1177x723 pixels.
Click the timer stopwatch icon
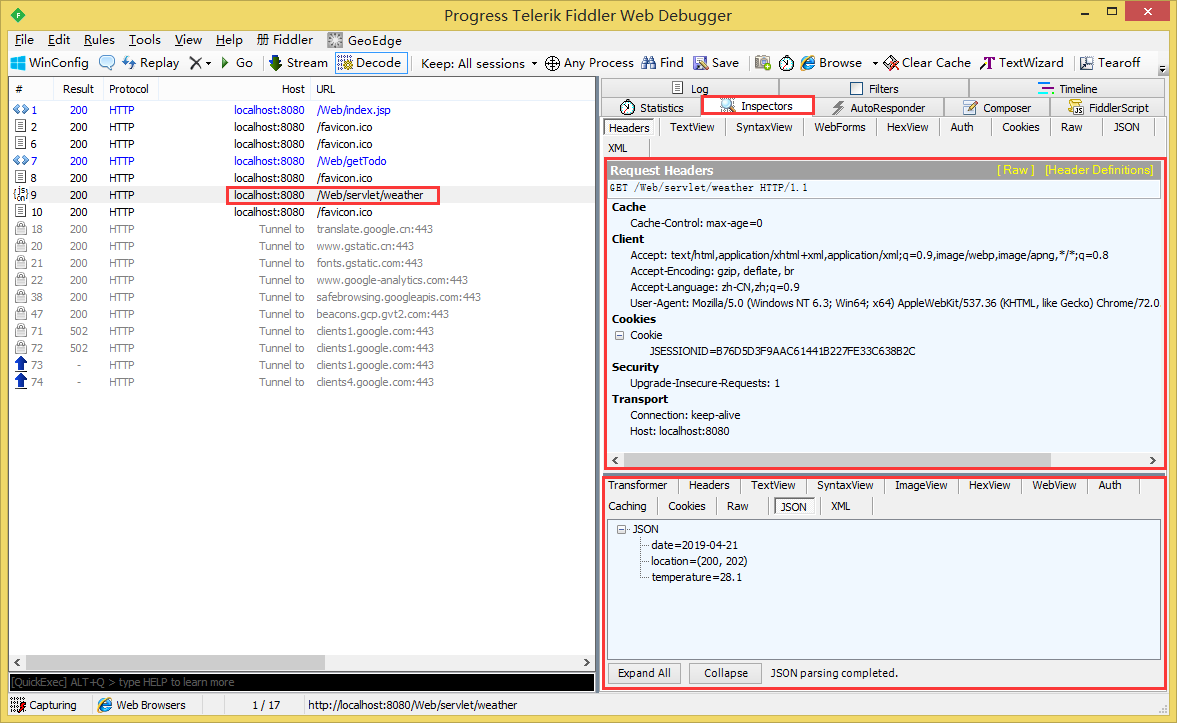pyautogui.click(x=786, y=63)
